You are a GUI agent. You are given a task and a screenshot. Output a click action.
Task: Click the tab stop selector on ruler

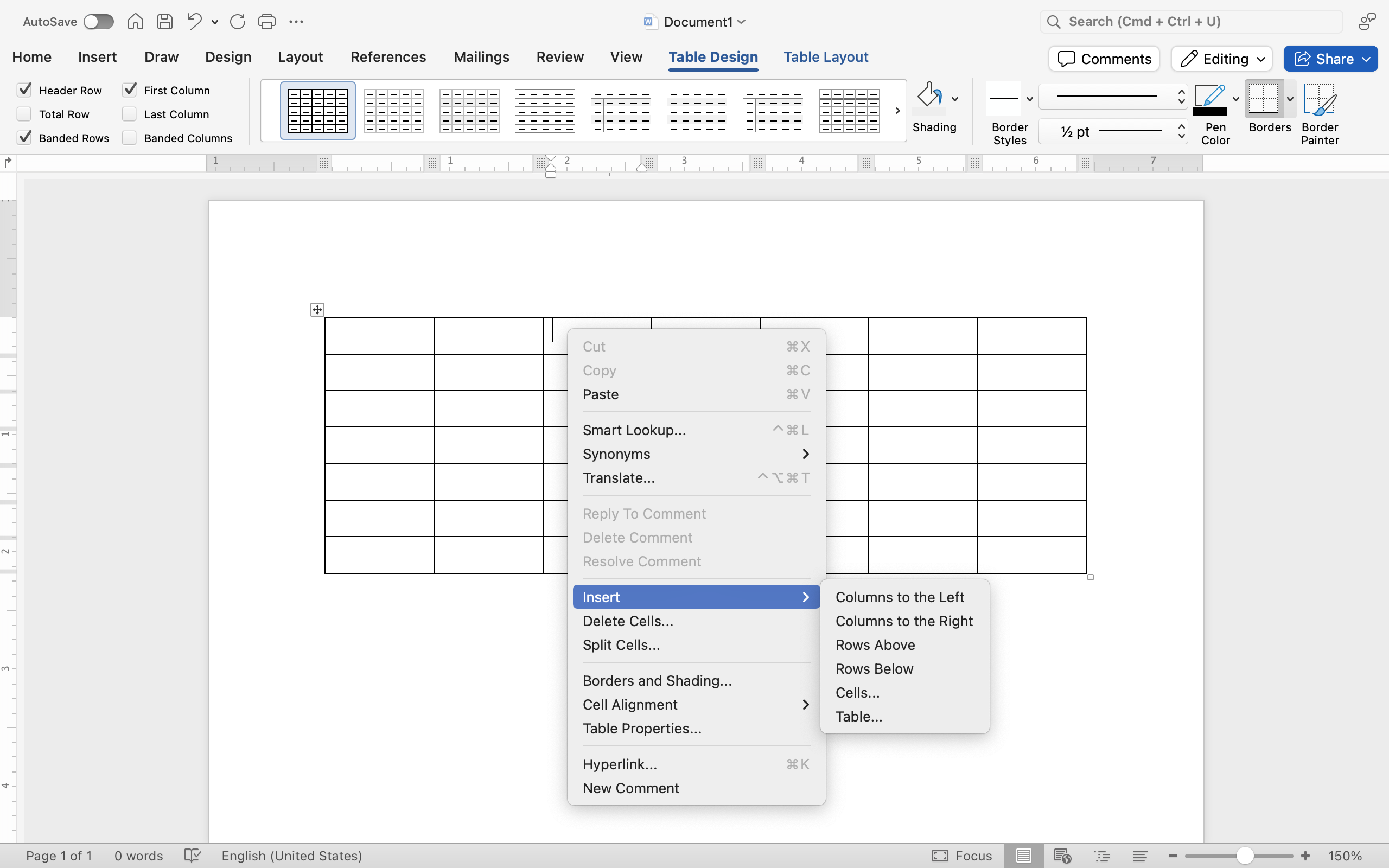point(8,163)
